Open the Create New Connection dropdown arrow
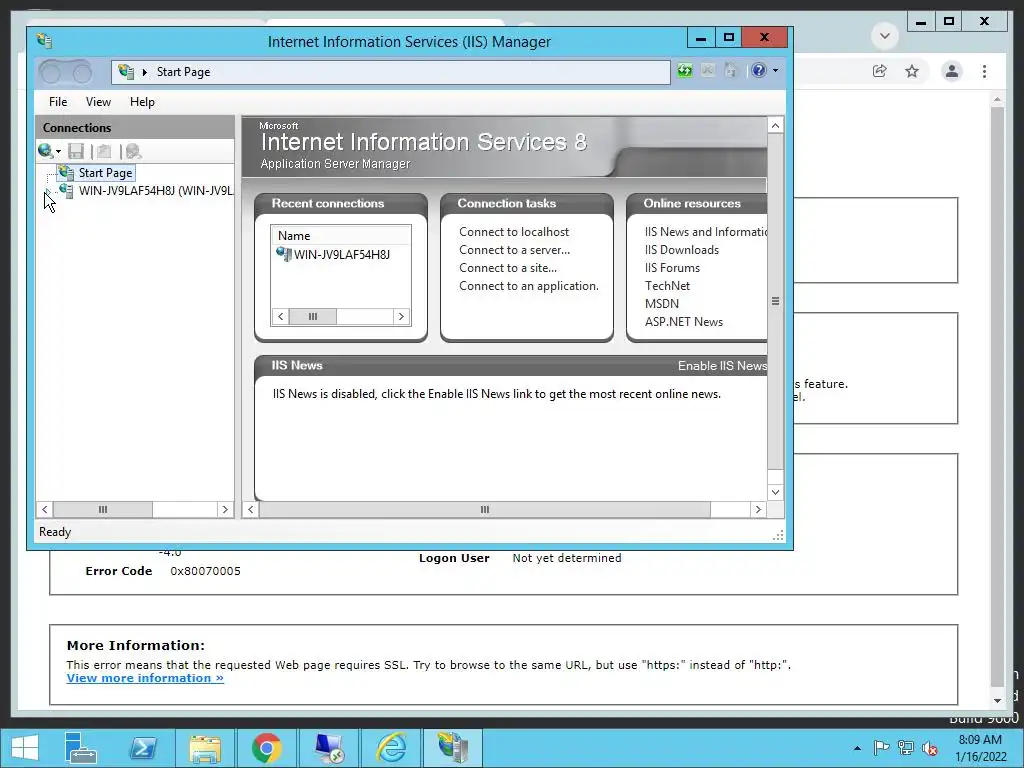This screenshot has height=768, width=1024. (x=58, y=152)
